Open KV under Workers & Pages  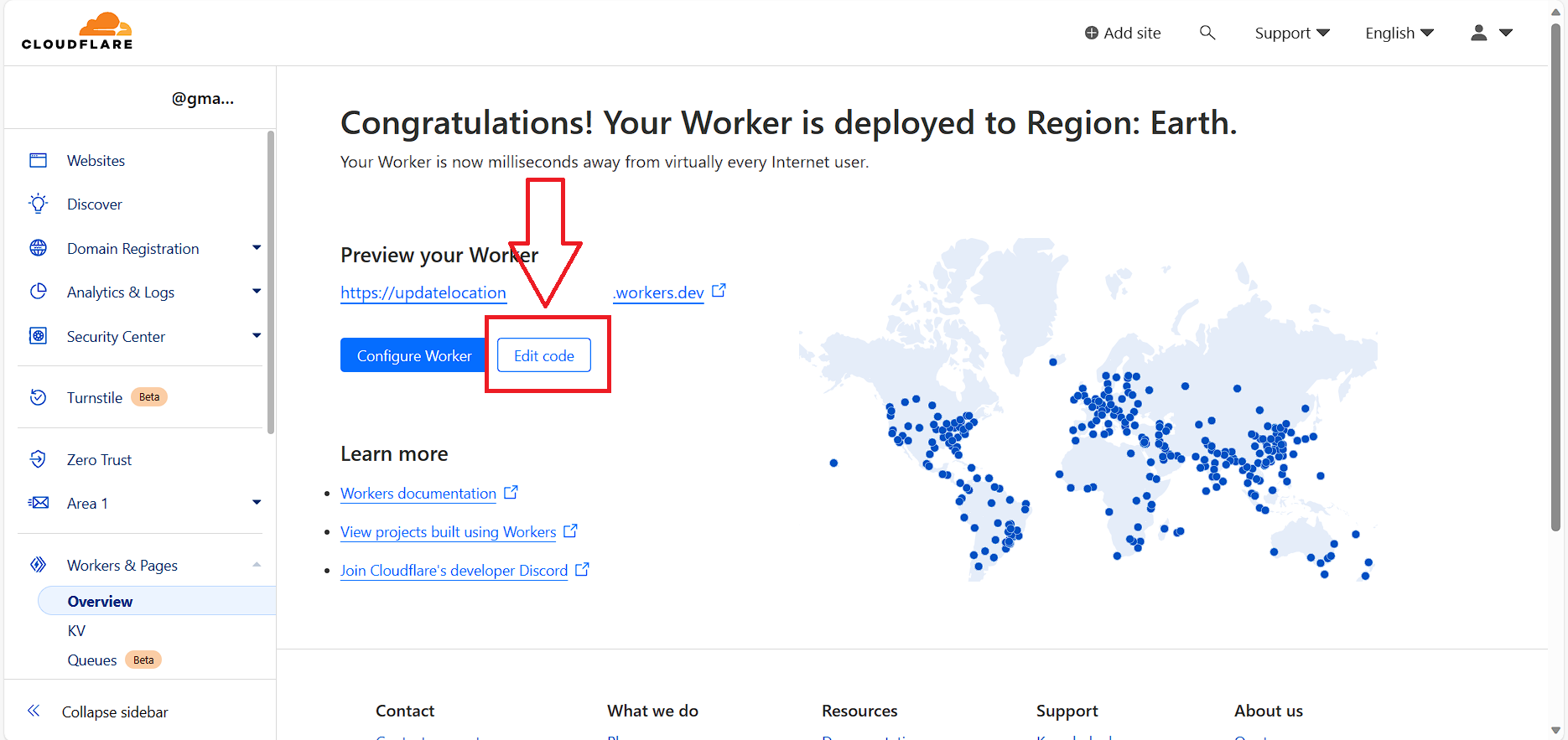point(76,630)
